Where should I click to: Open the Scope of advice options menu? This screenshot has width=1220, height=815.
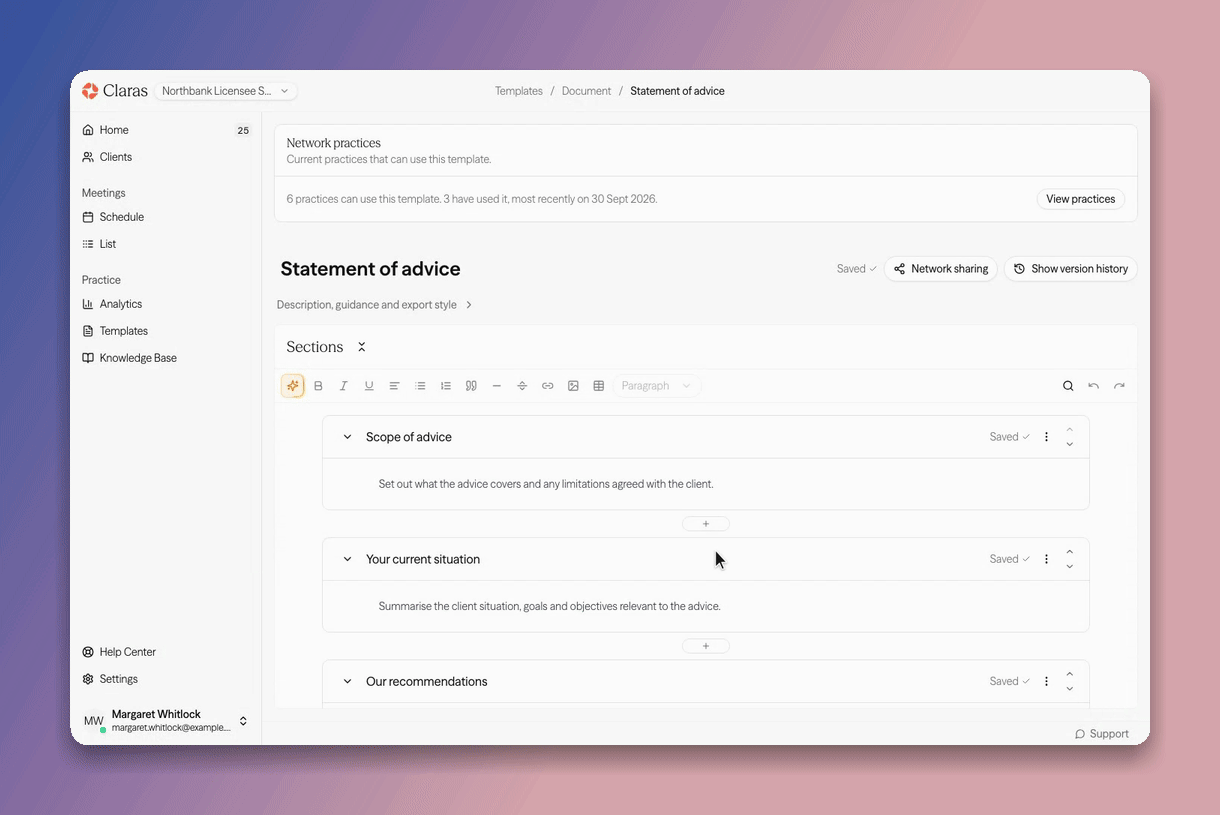(x=1047, y=437)
